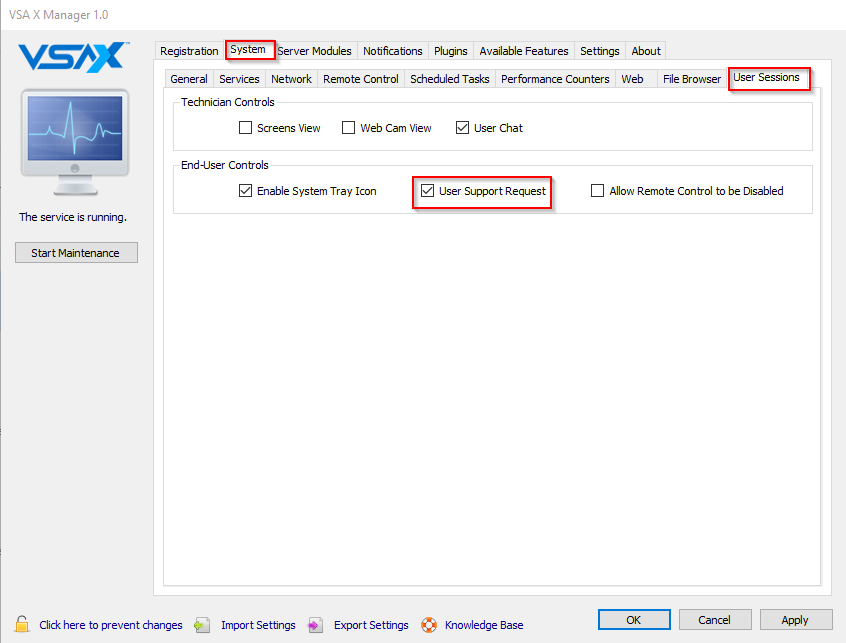The height and width of the screenshot is (643, 846).
Task: Open the Available Features tab
Action: pos(524,51)
